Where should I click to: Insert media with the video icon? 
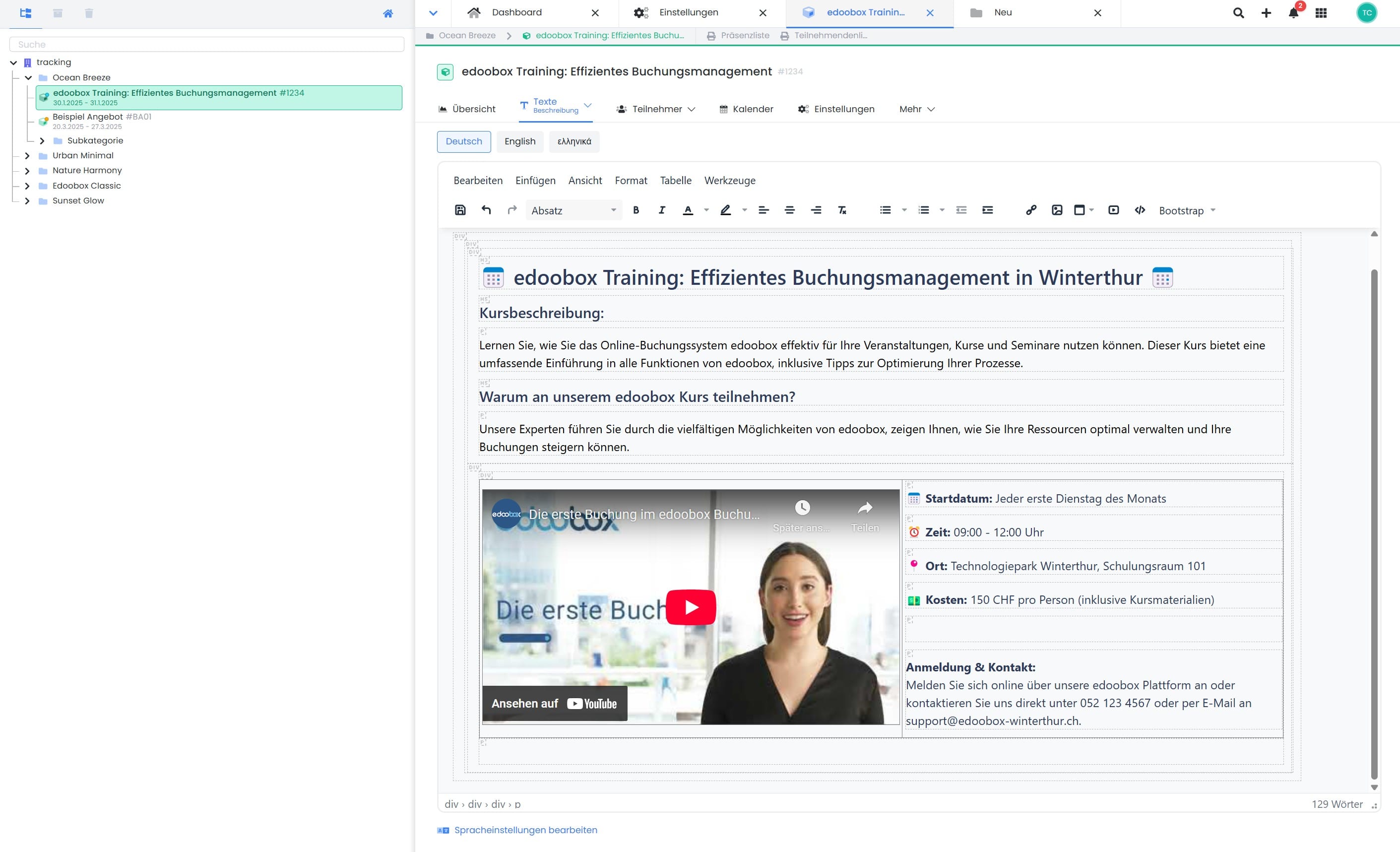click(1114, 210)
